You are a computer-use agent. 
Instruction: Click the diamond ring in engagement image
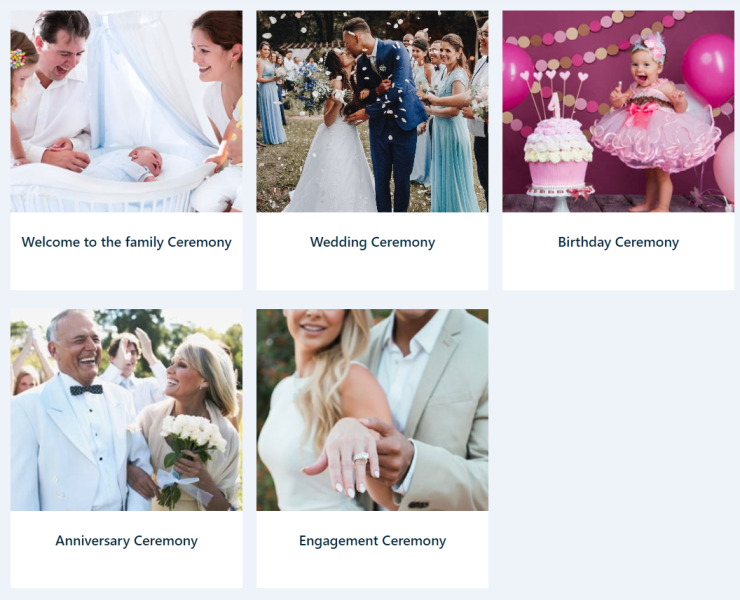pos(361,457)
